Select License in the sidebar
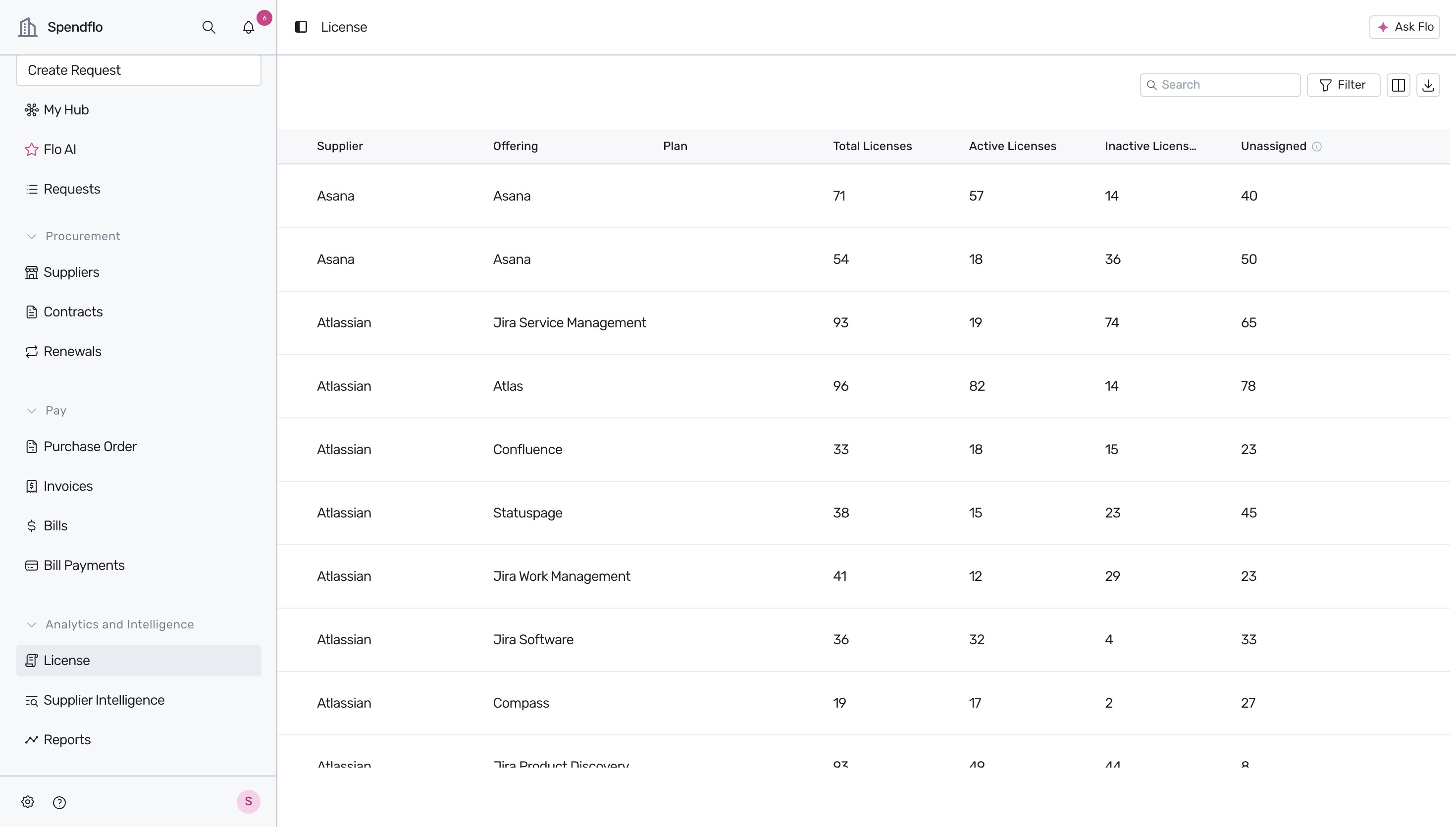Viewport: 1456px width, 827px height. [139, 661]
